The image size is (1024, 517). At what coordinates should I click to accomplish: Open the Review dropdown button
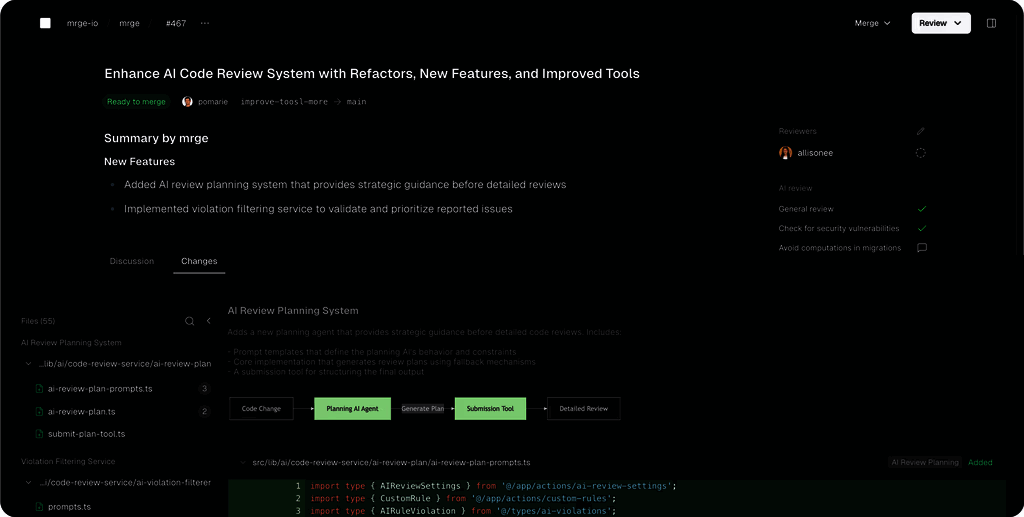pos(940,23)
